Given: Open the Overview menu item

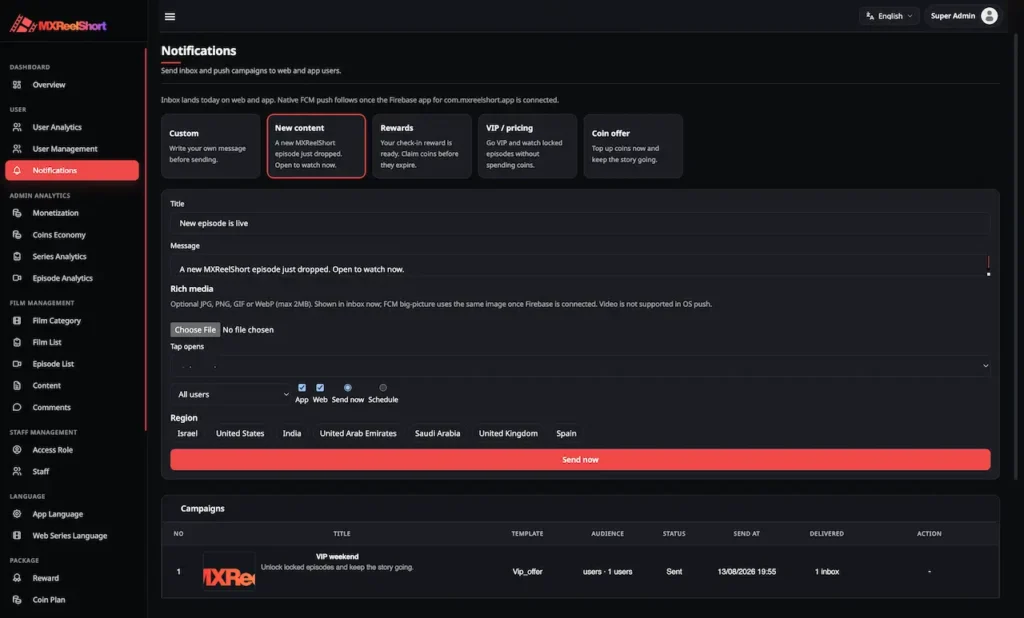Looking at the screenshot, I should [x=72, y=85].
